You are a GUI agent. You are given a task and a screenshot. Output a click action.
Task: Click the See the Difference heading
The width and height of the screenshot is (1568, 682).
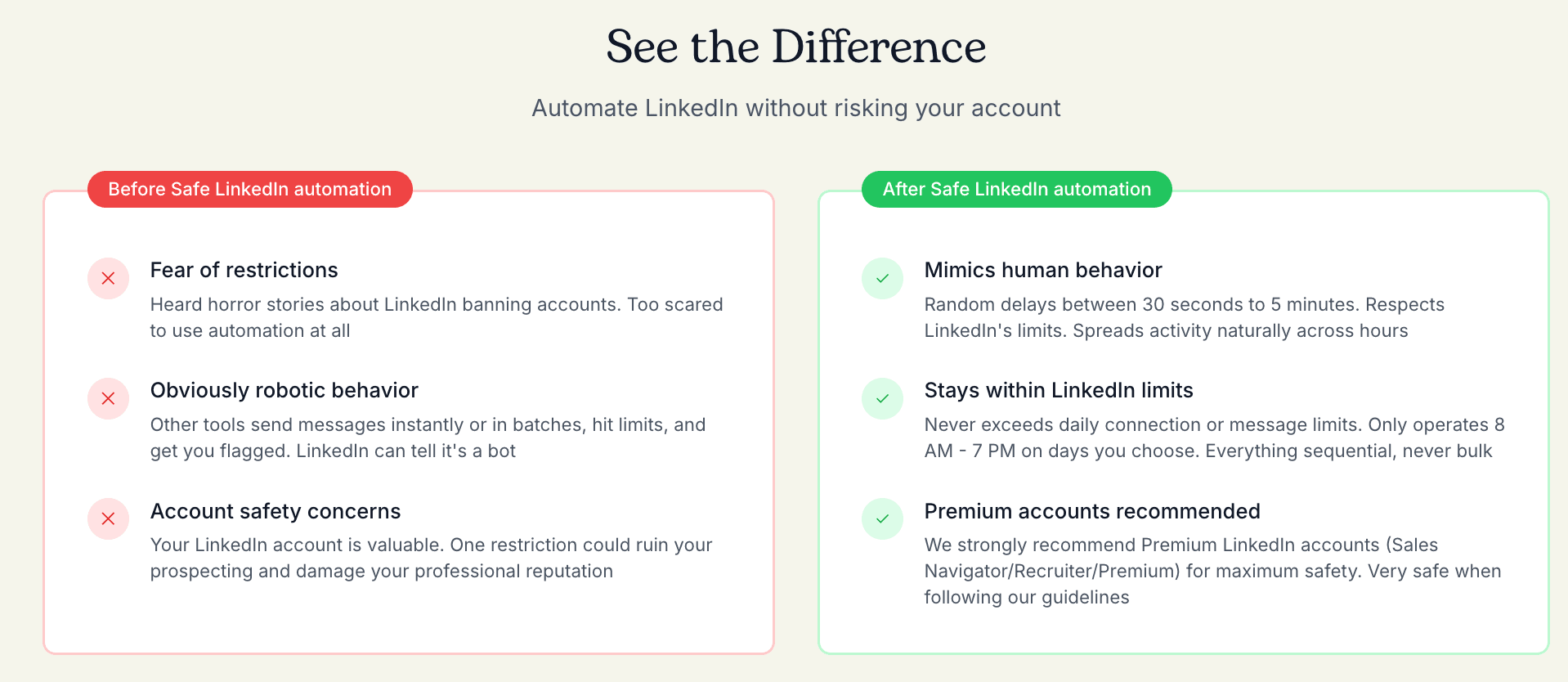[795, 47]
